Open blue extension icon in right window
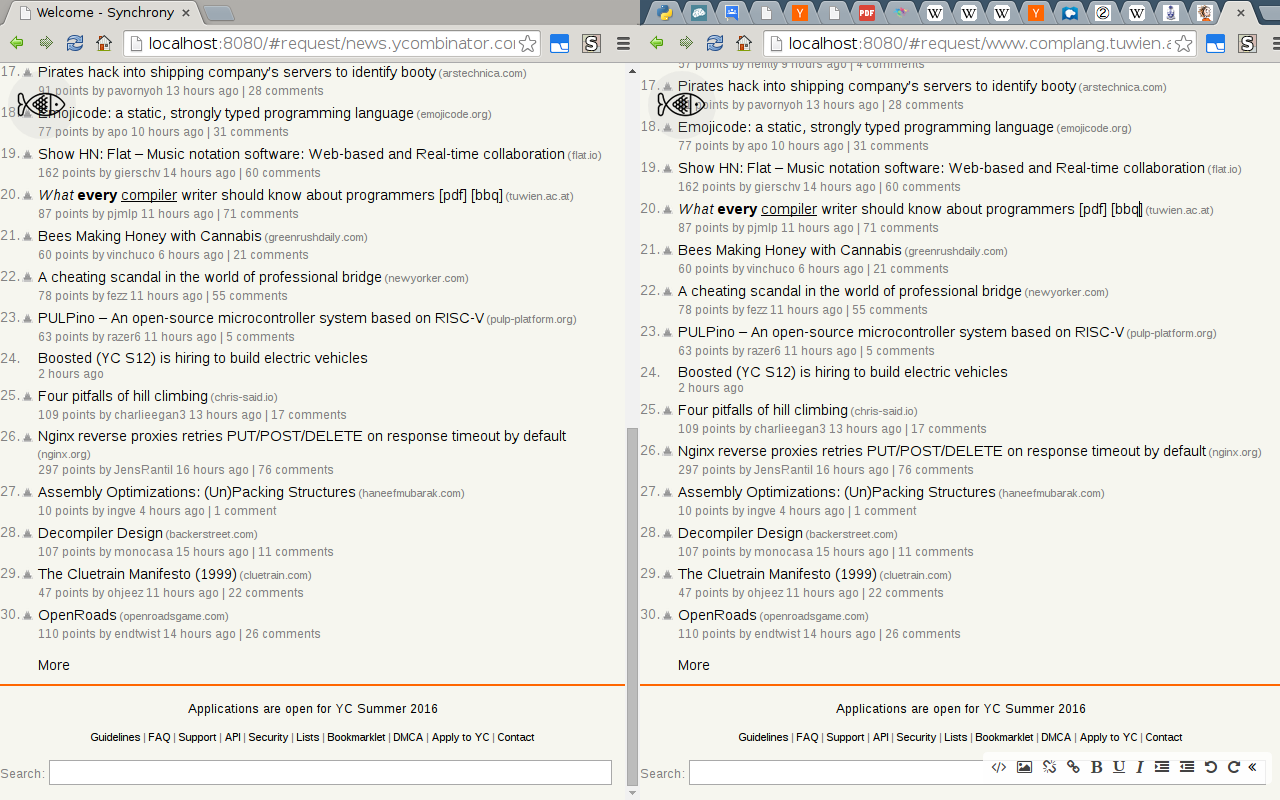The height and width of the screenshot is (800, 1280). point(1216,44)
